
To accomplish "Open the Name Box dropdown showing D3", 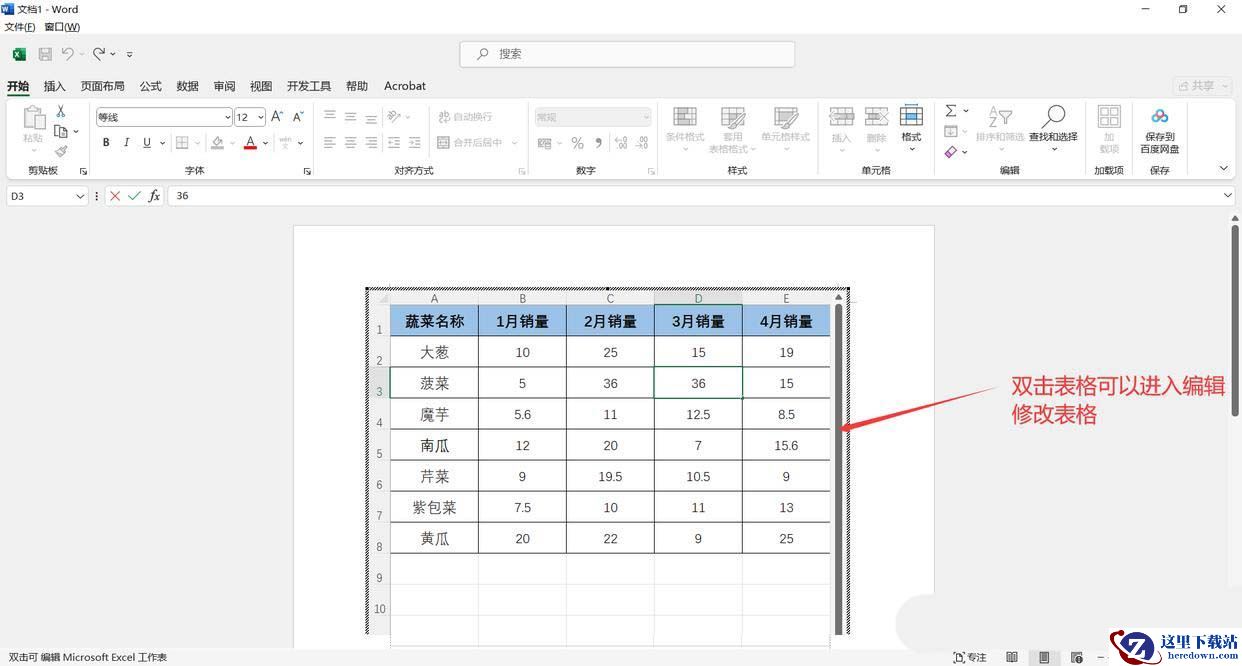I will click(81, 196).
